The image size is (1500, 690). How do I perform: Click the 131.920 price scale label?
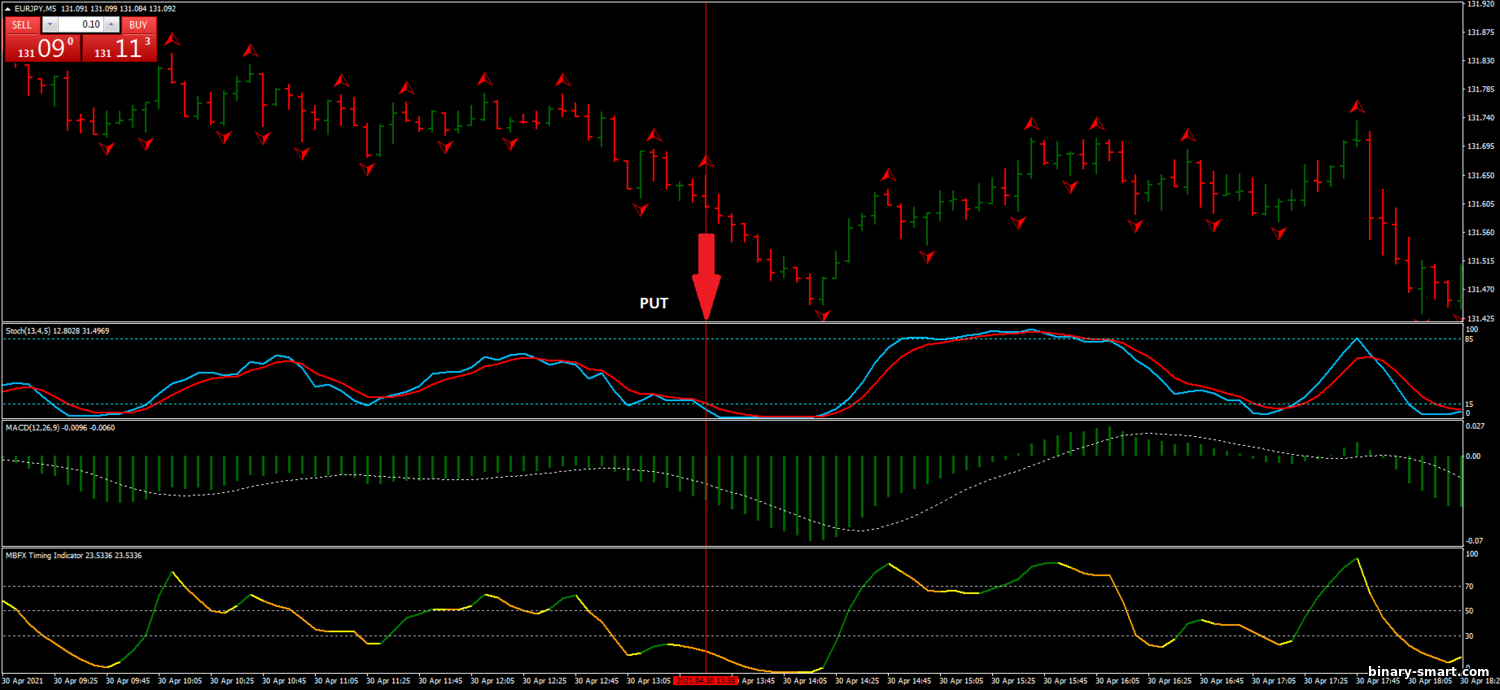pyautogui.click(x=1478, y=4)
